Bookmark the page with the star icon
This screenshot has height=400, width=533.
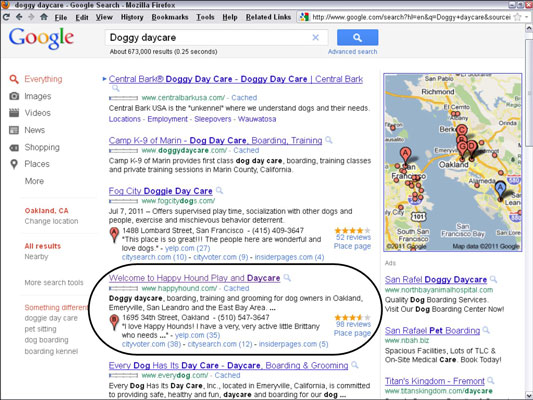coord(517,17)
